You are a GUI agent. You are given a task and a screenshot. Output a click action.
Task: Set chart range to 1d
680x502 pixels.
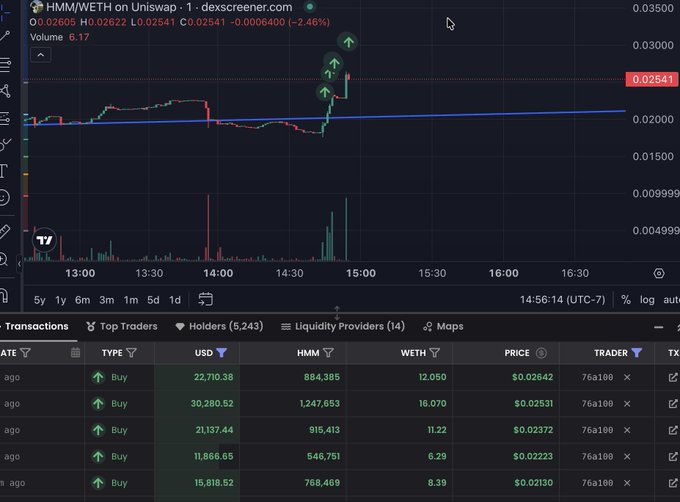coord(175,300)
